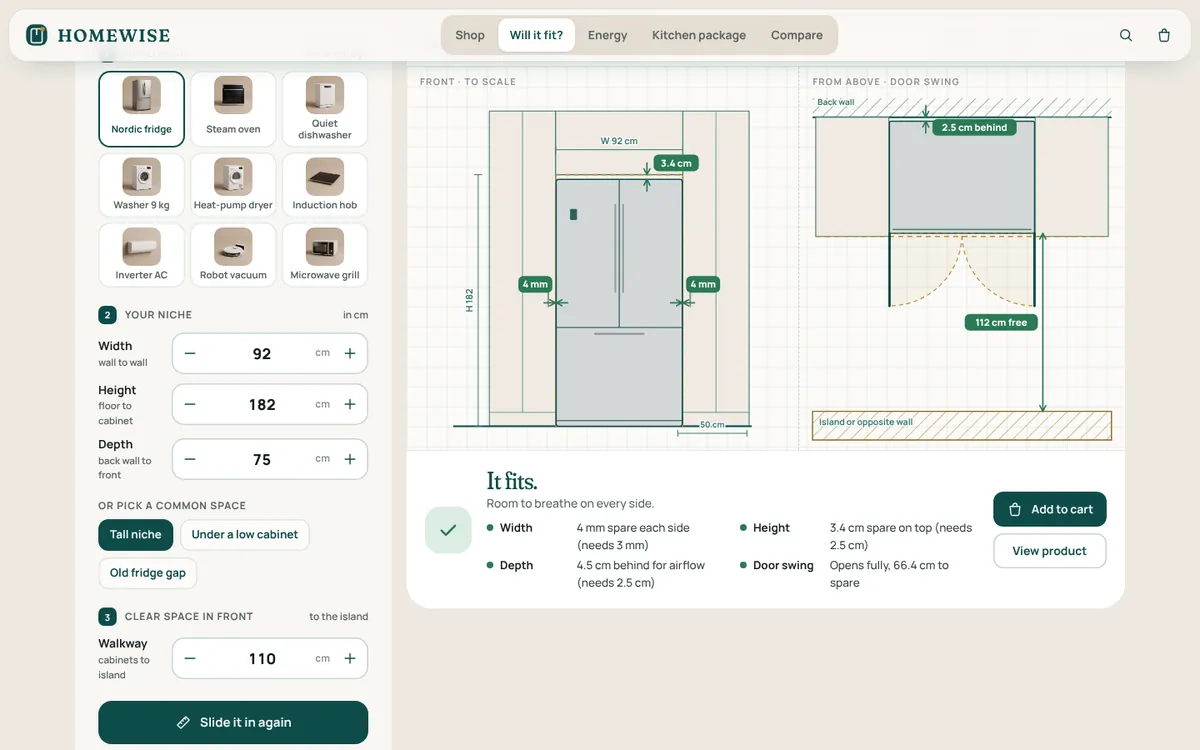
Task: Select the Heat-pump dryer appliance
Action: pos(233,185)
